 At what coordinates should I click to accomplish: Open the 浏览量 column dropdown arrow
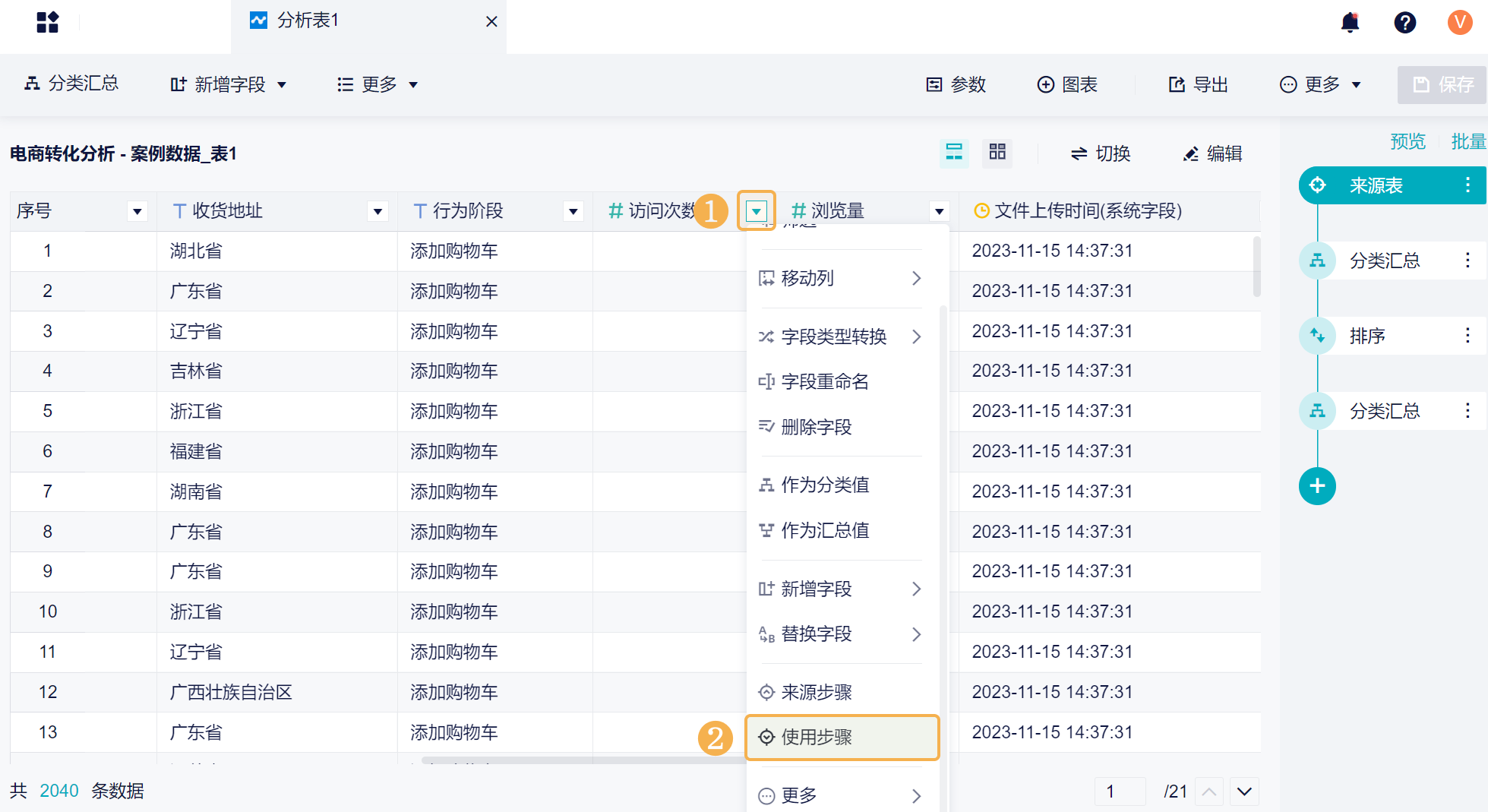[x=939, y=211]
